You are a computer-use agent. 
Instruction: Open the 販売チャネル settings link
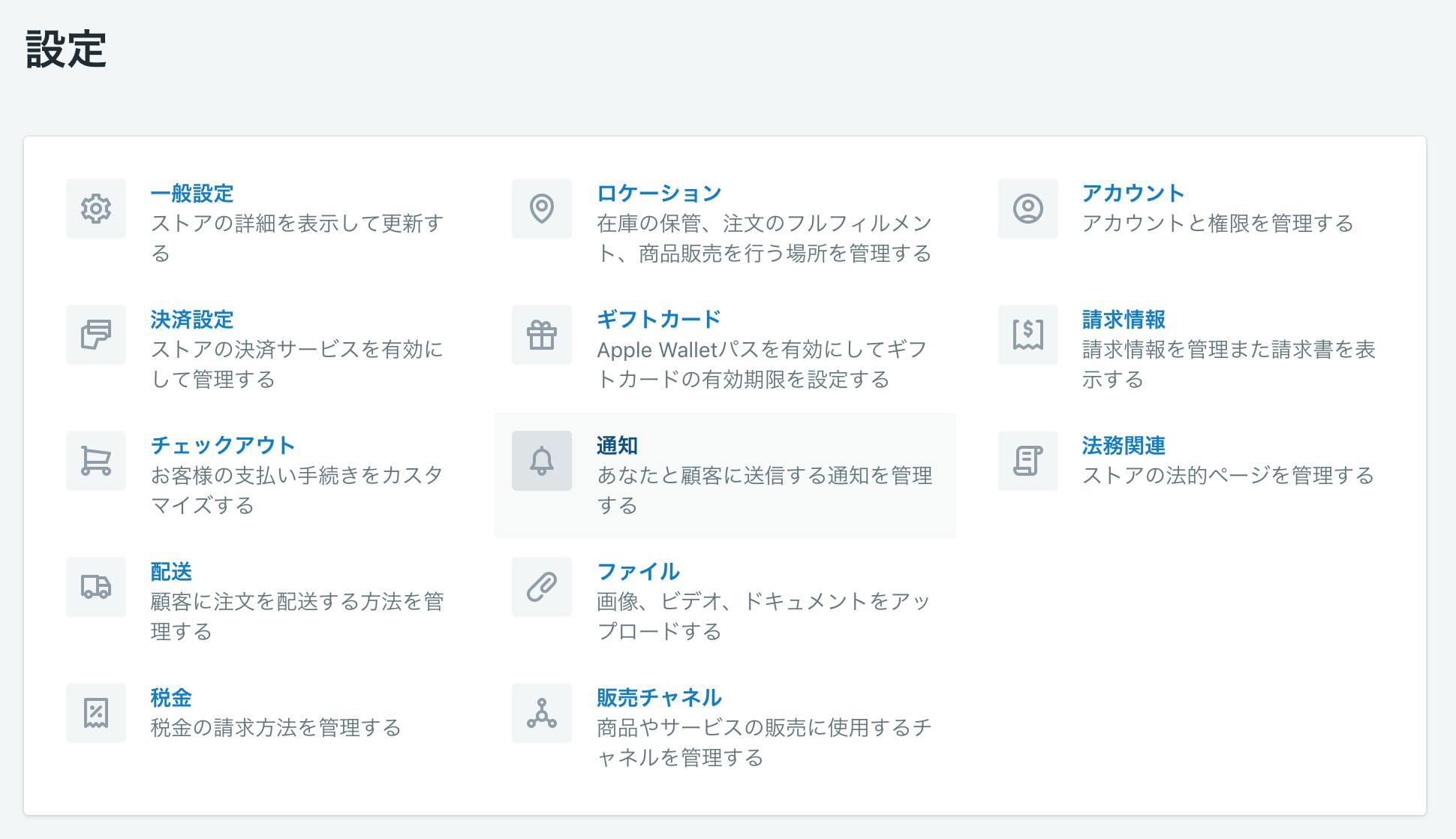coord(657,697)
